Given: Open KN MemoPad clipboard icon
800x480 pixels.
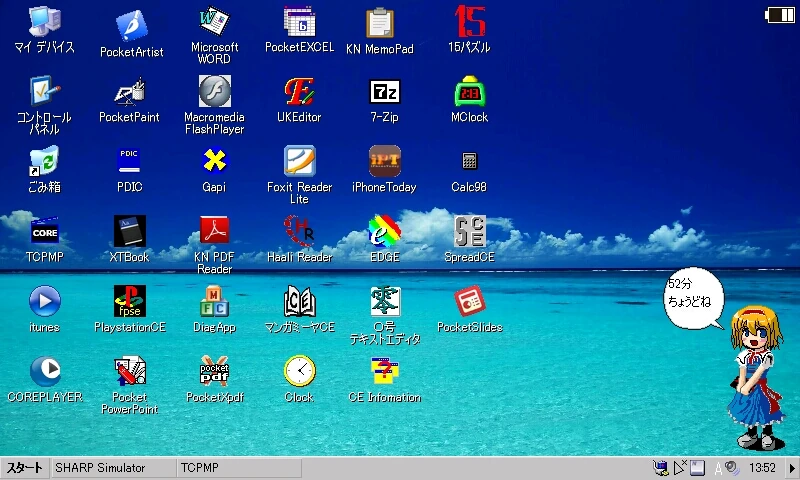Looking at the screenshot, I should (380, 23).
